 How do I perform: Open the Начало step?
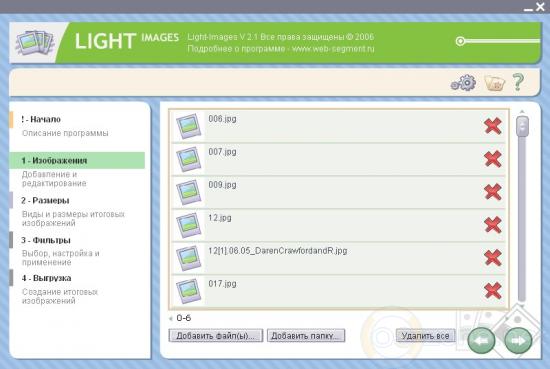[x=41, y=120]
